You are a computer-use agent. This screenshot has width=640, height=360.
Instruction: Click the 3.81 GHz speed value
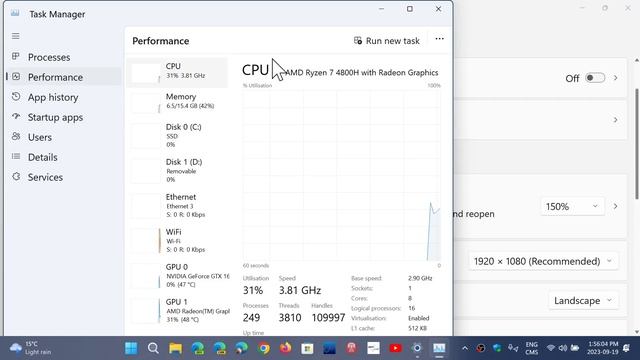click(x=300, y=290)
